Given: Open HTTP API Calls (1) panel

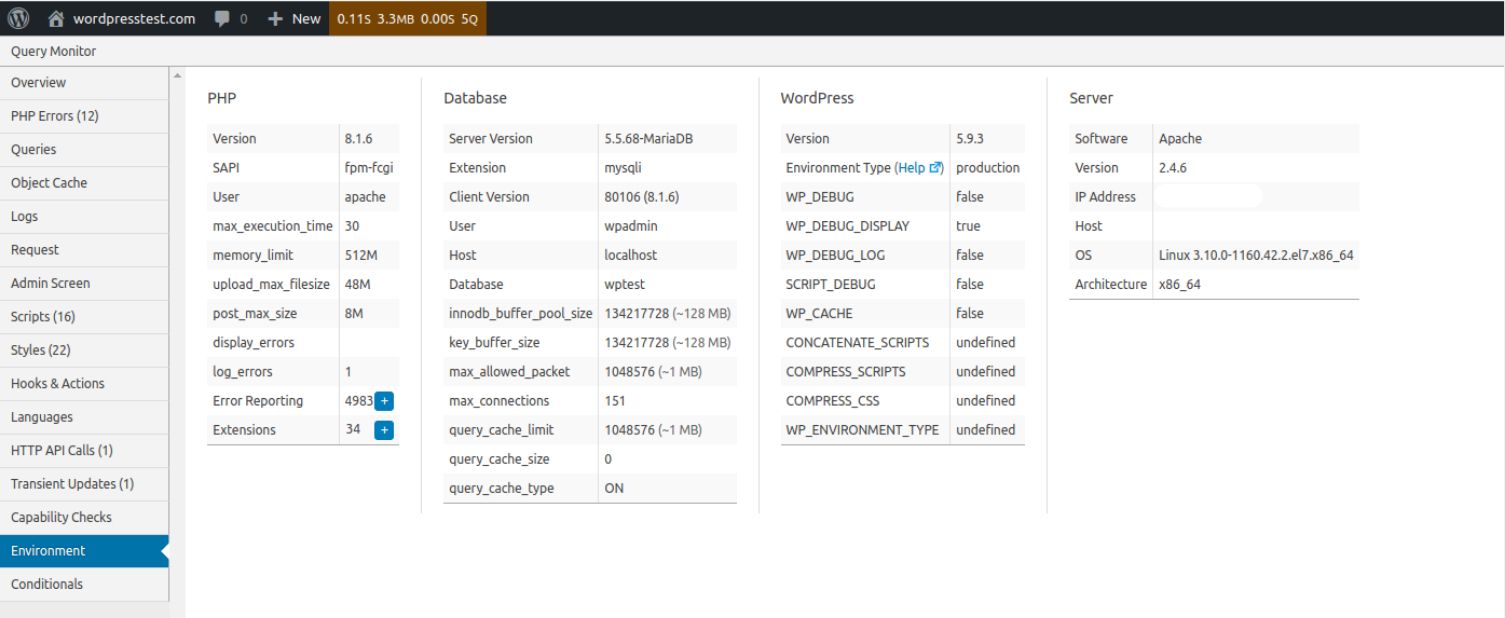Looking at the screenshot, I should (x=84, y=451).
